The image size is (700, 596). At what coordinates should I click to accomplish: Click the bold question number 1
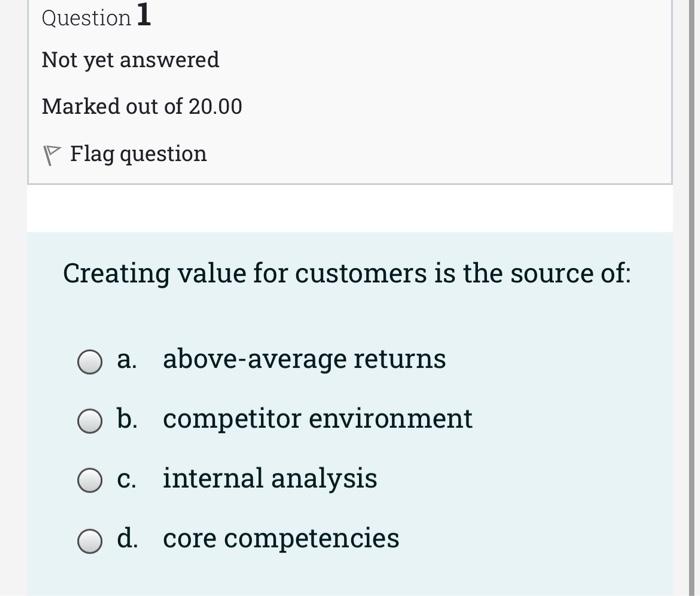tap(144, 16)
